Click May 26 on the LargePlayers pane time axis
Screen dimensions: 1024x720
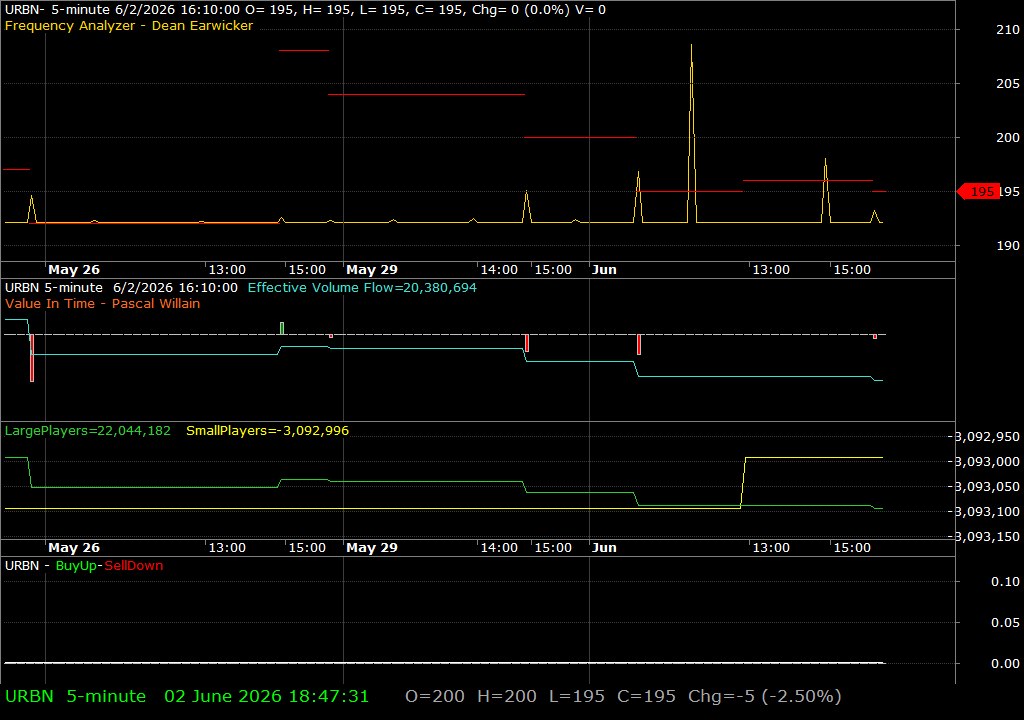coord(74,548)
